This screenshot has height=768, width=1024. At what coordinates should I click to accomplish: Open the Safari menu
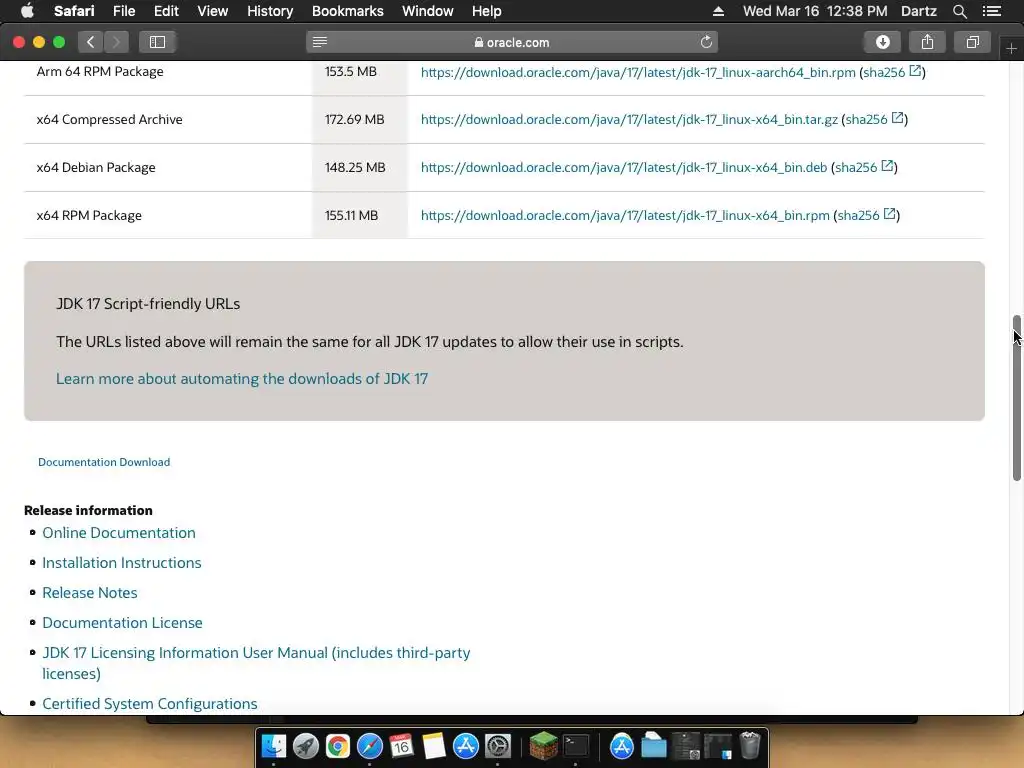74,11
